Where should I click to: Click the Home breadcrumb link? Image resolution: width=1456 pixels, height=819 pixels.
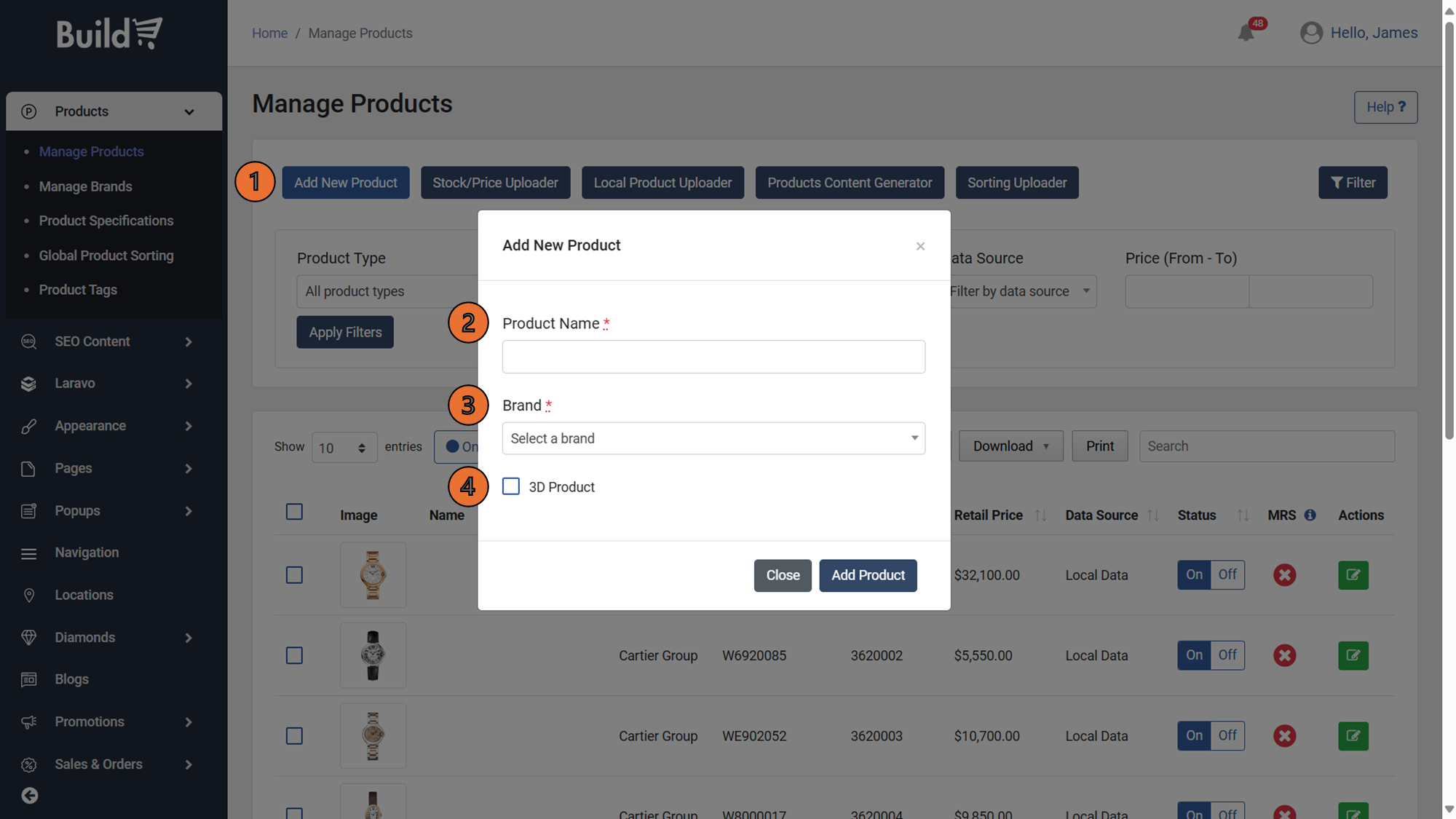[269, 33]
